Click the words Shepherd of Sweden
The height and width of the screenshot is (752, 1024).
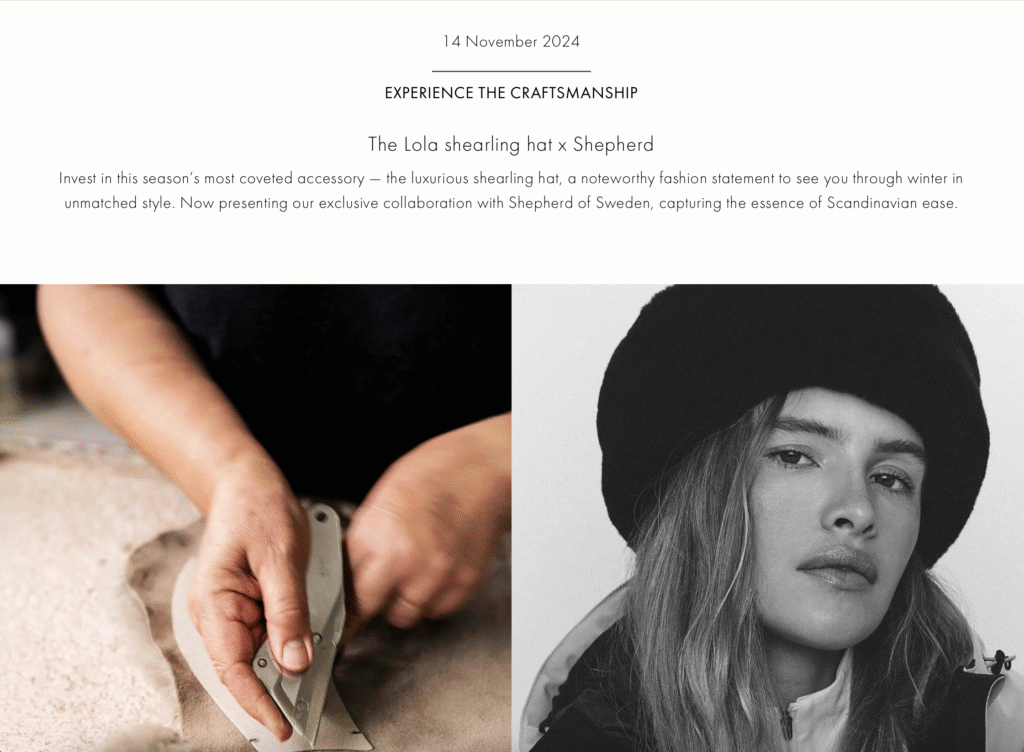coord(579,203)
